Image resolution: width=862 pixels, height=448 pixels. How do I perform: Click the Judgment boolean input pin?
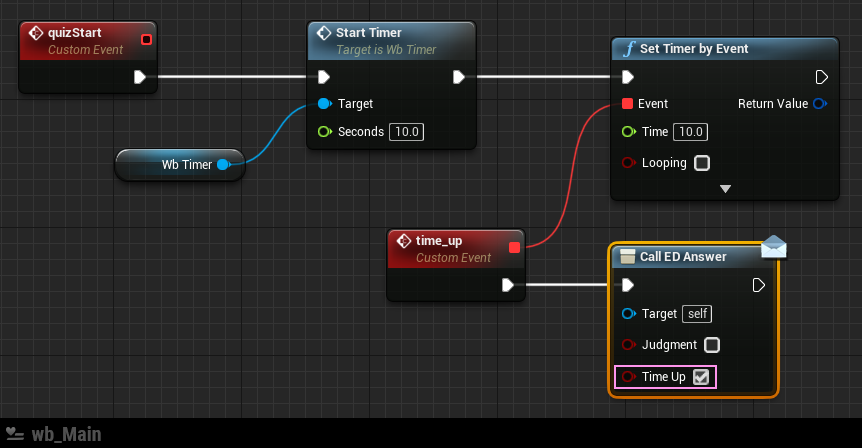pos(628,345)
